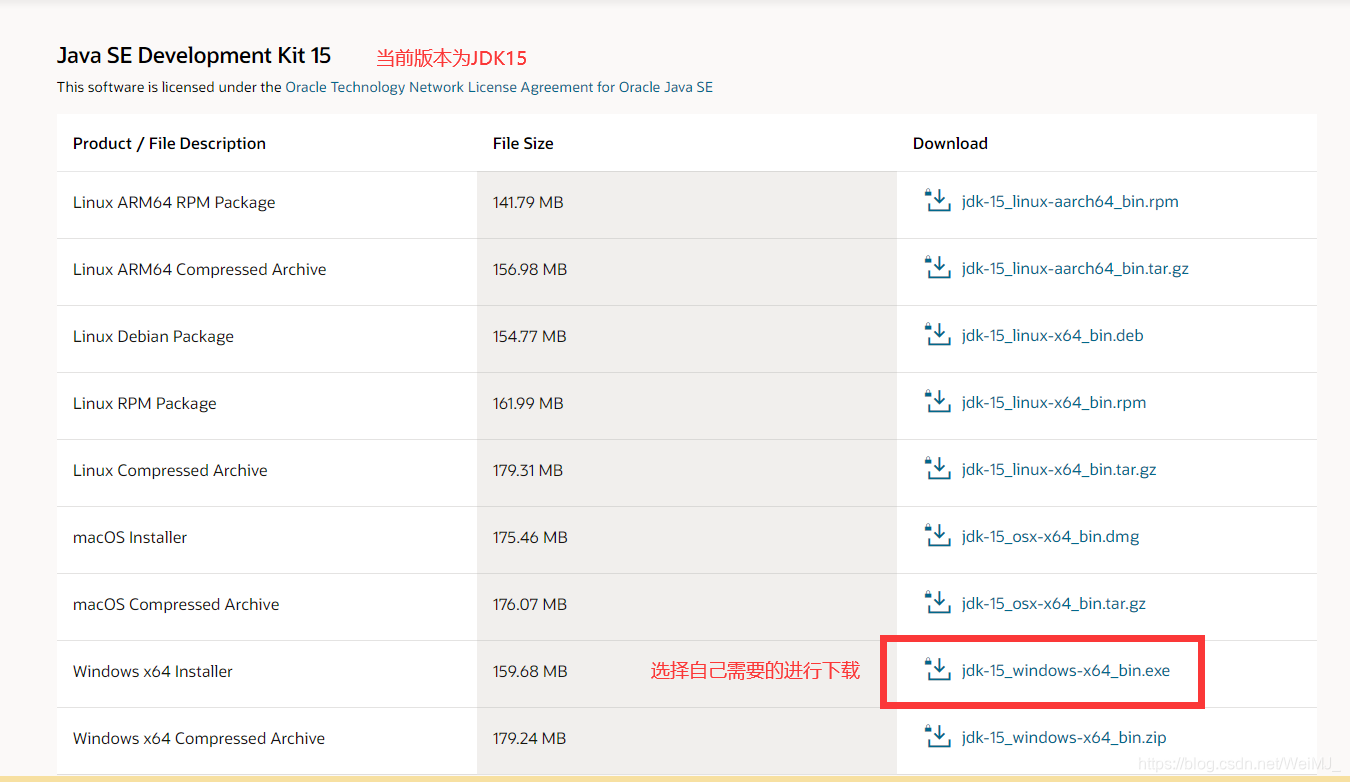
Task: Download jdk-15_linux-aarch64_bin.tar.gz link
Action: click(x=1075, y=269)
